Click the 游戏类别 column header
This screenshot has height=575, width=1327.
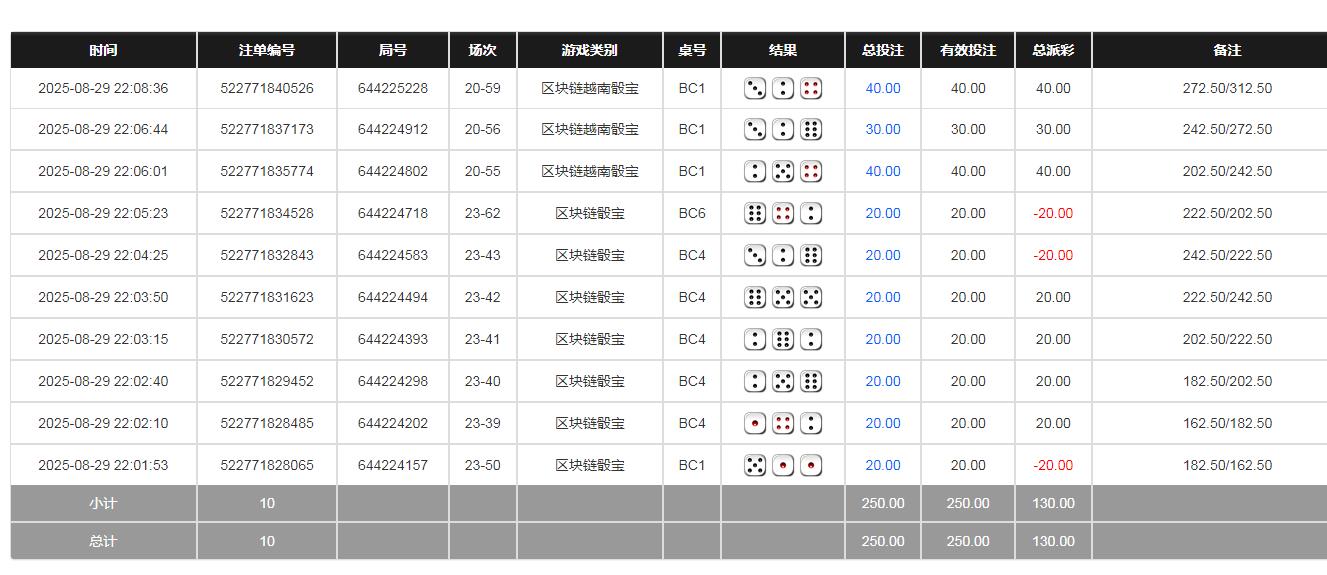point(589,50)
